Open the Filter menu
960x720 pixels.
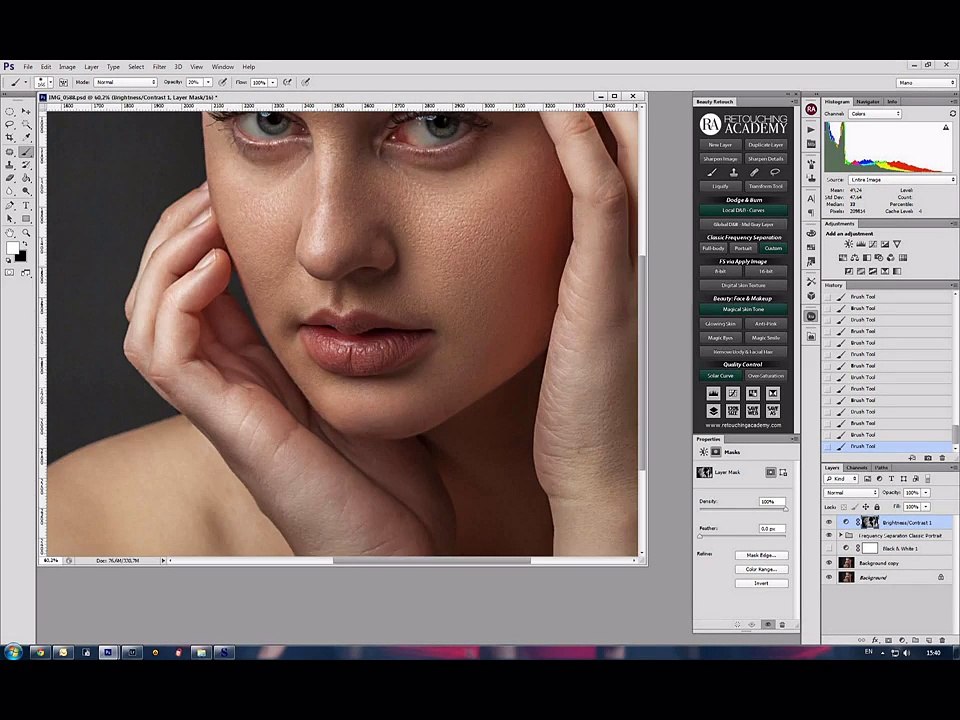coord(159,67)
